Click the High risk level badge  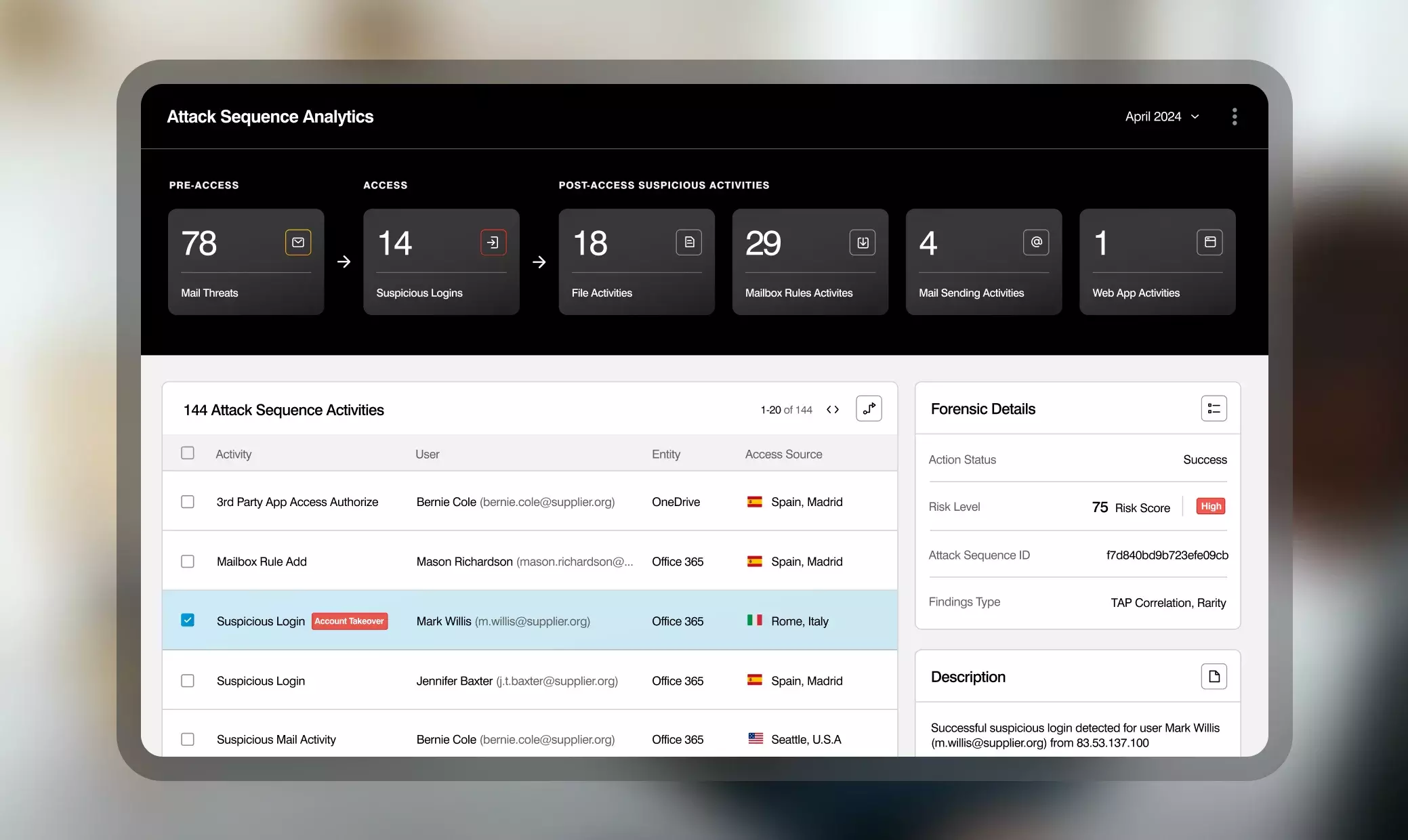[x=1210, y=506]
